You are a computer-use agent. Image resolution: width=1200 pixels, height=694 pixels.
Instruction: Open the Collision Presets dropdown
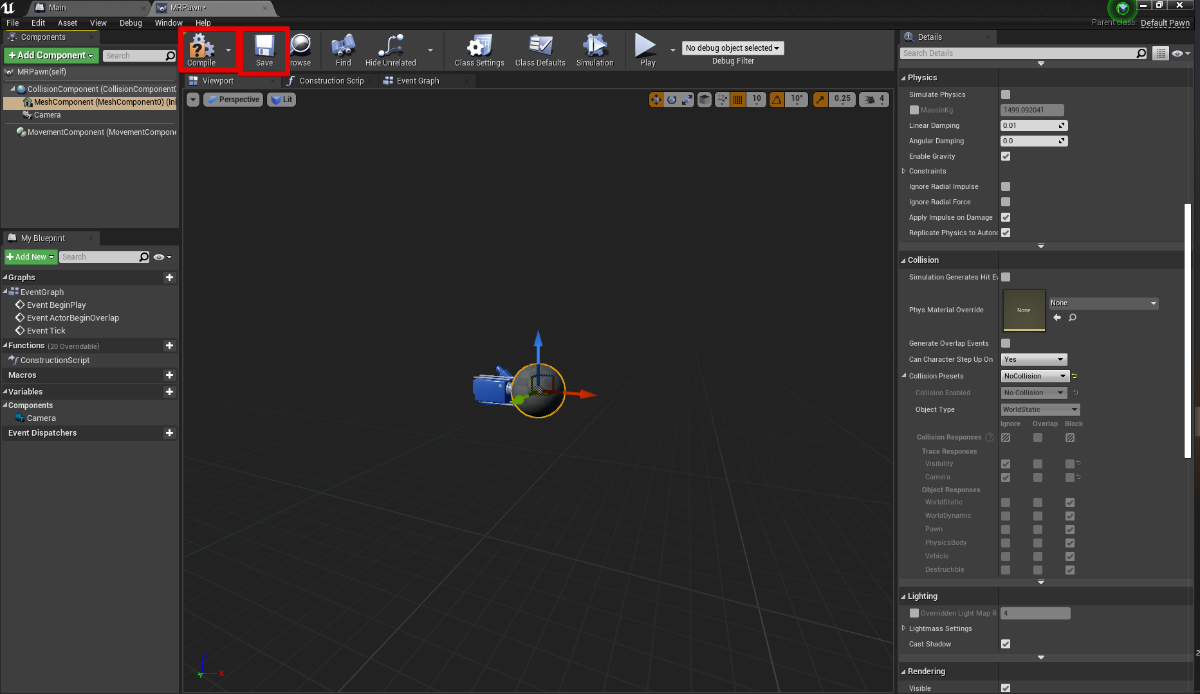tap(1034, 376)
